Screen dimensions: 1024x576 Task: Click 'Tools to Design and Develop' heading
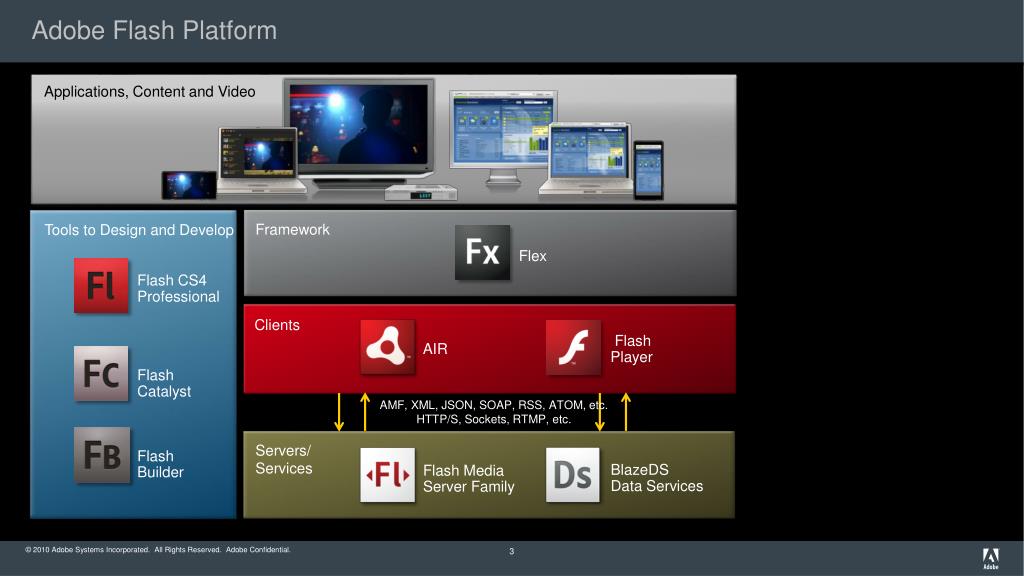pyautogui.click(x=139, y=230)
